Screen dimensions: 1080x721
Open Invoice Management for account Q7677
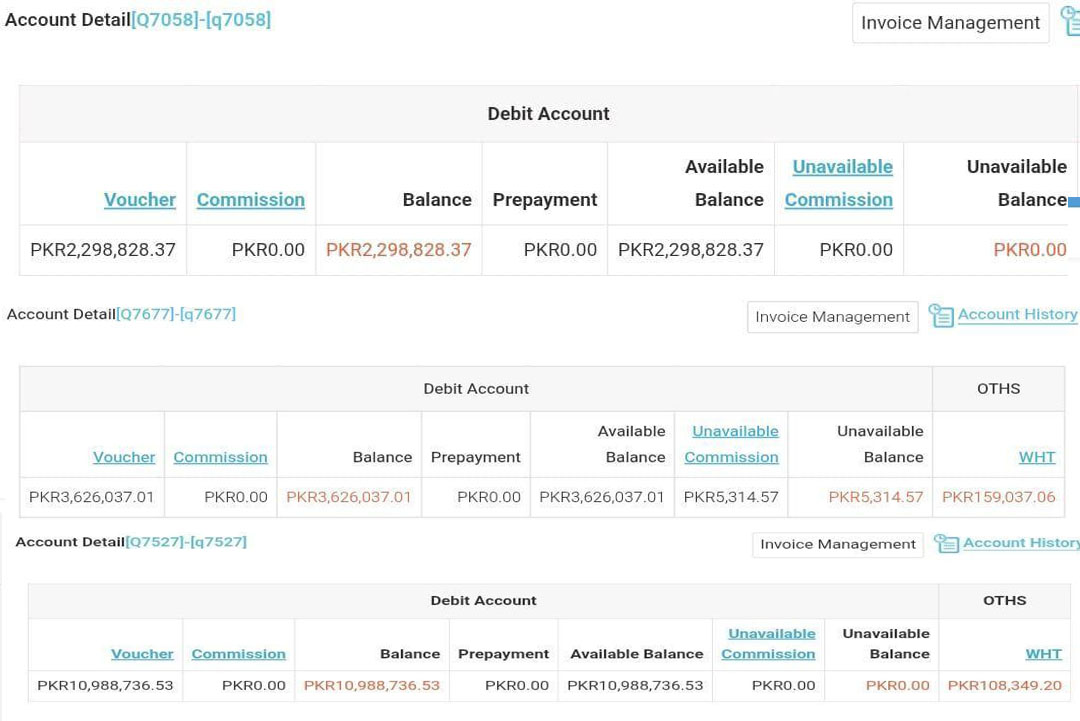[x=832, y=317]
